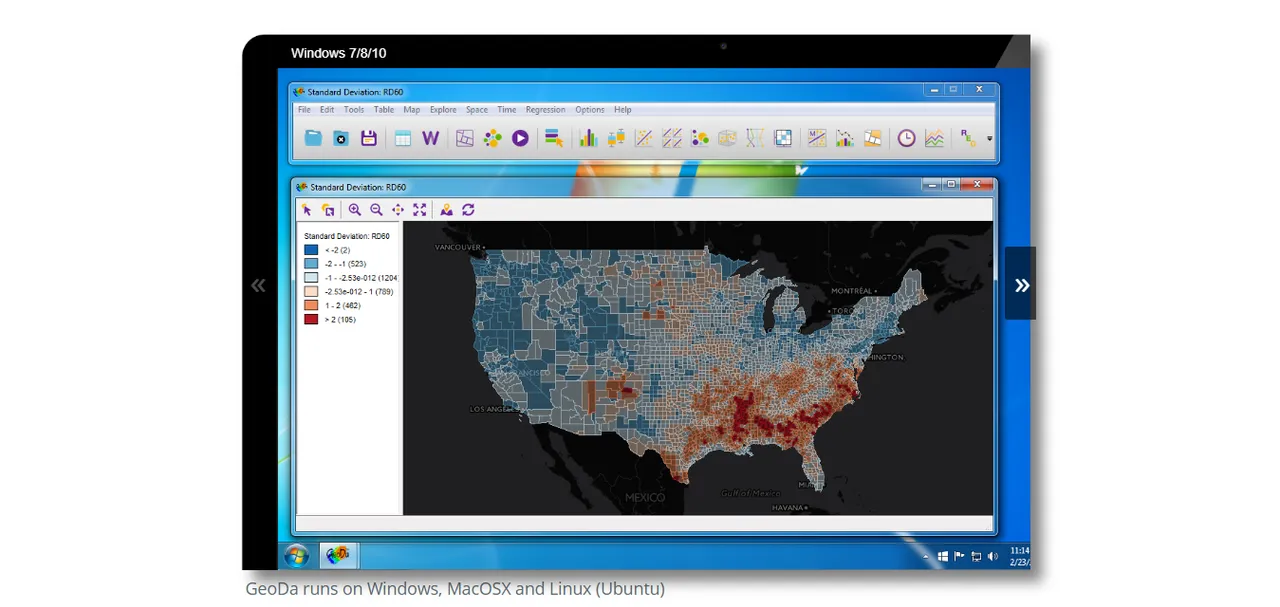Open a file with the folder icon

point(313,139)
